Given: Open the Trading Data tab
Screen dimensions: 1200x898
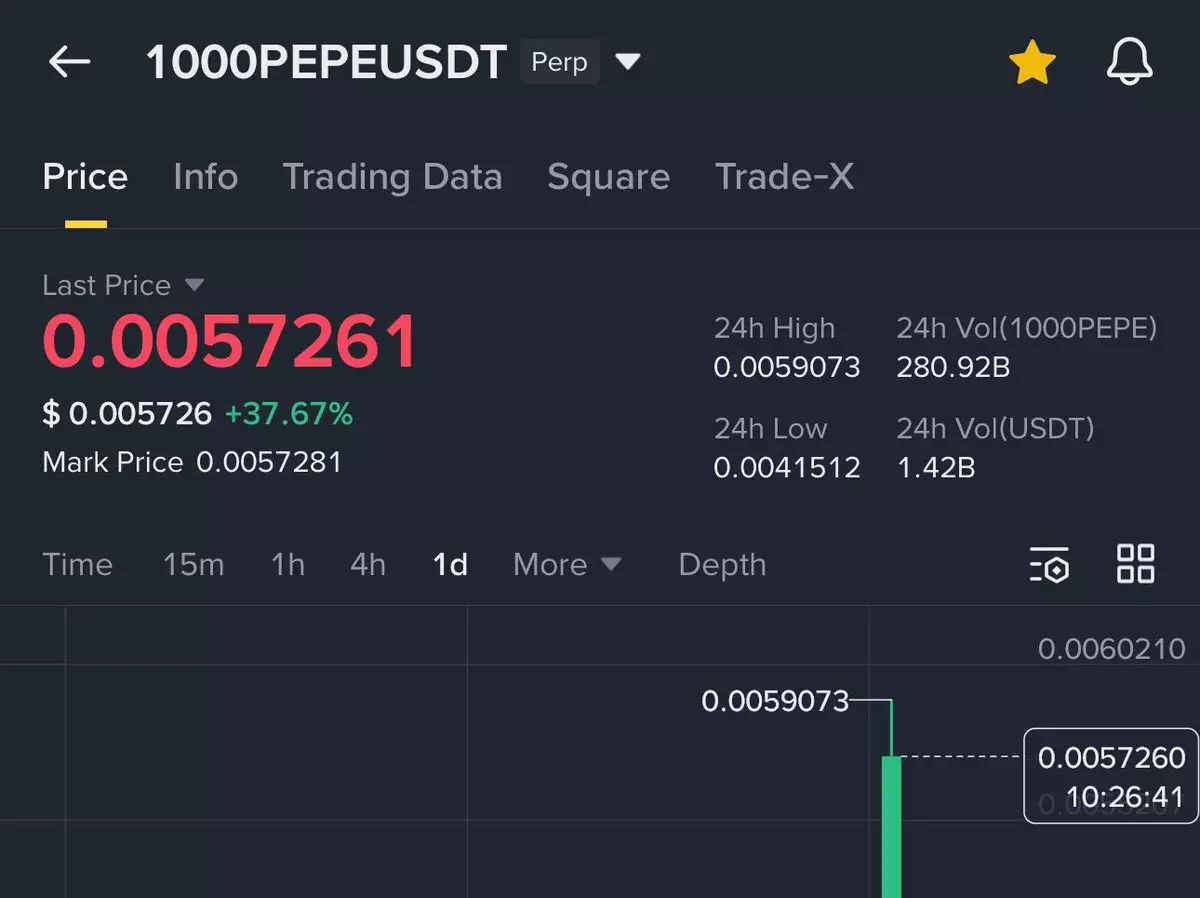Looking at the screenshot, I should (392, 177).
